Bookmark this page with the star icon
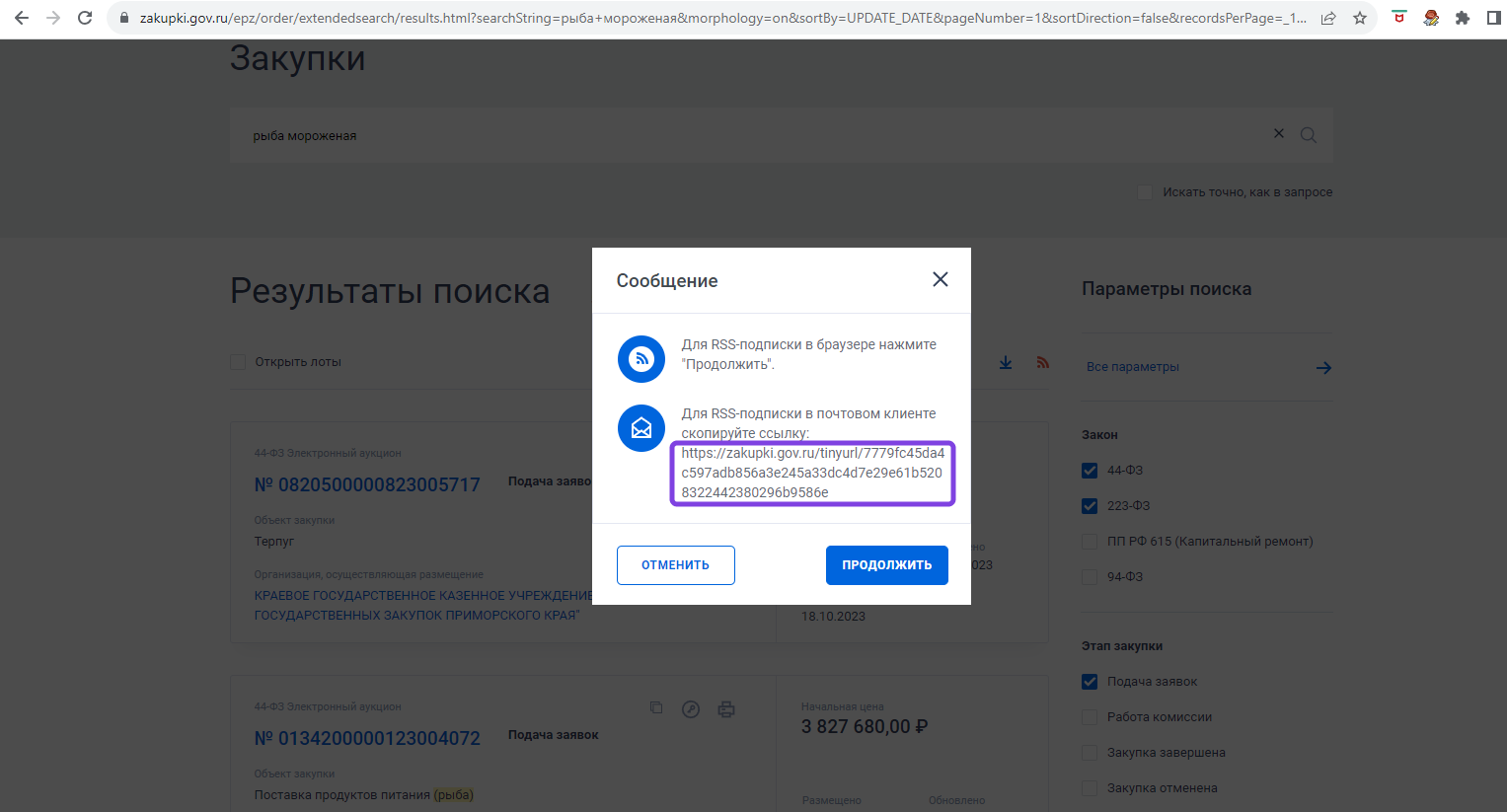Image resolution: width=1507 pixels, height=812 pixels. pos(1360,18)
